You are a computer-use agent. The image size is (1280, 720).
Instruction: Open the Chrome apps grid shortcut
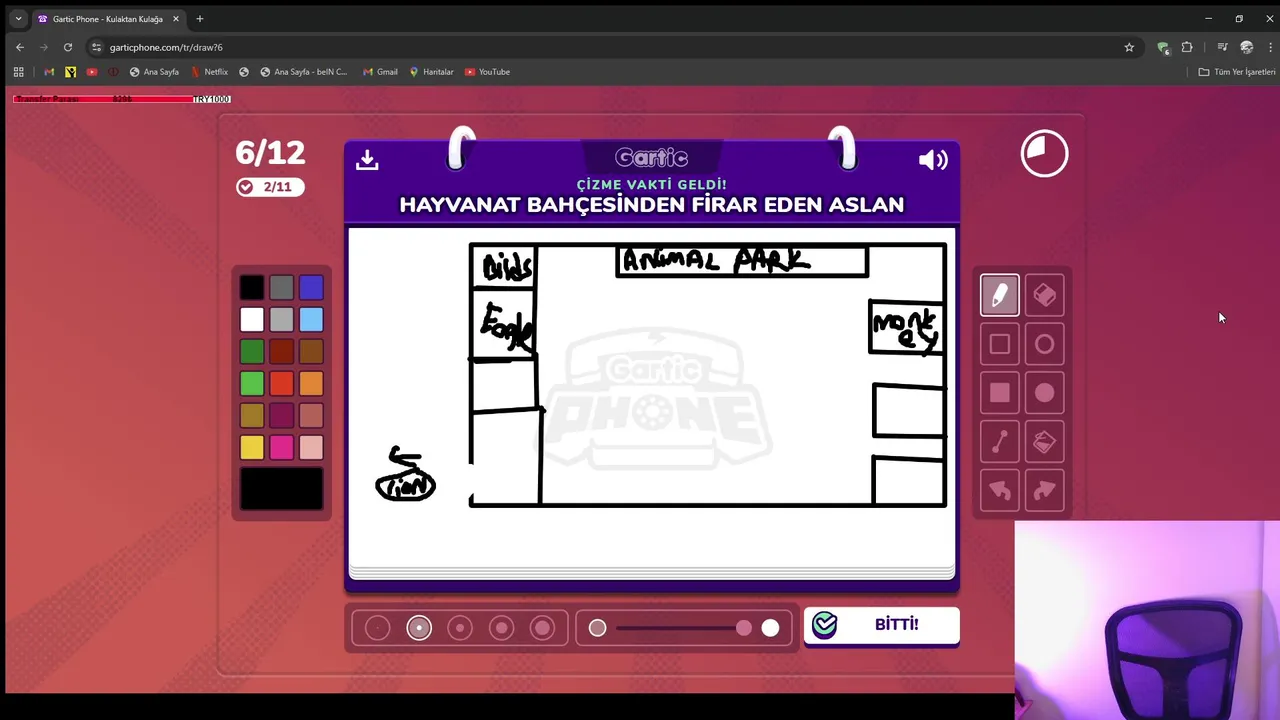(18, 72)
